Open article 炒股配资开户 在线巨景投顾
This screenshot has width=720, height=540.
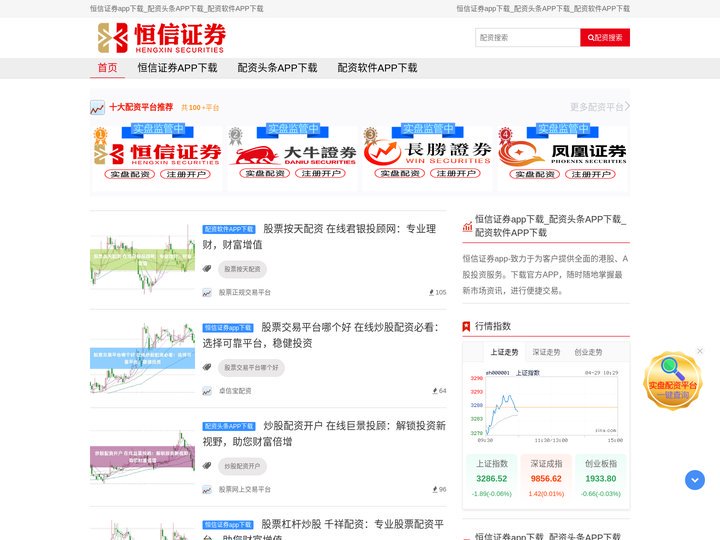coord(324,434)
